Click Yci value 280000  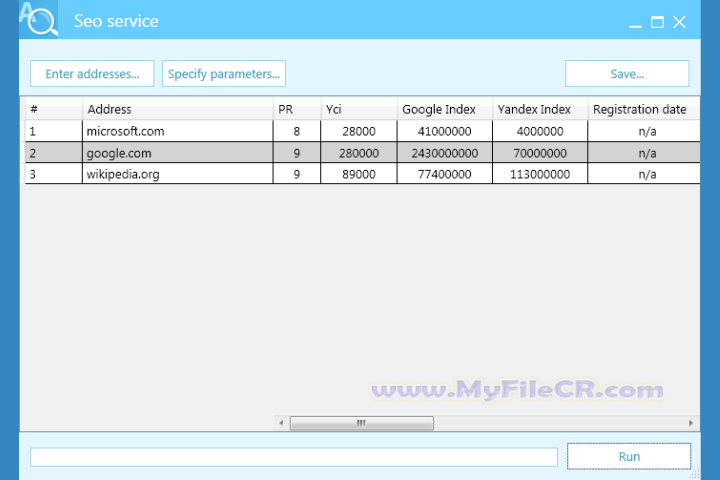point(359,152)
